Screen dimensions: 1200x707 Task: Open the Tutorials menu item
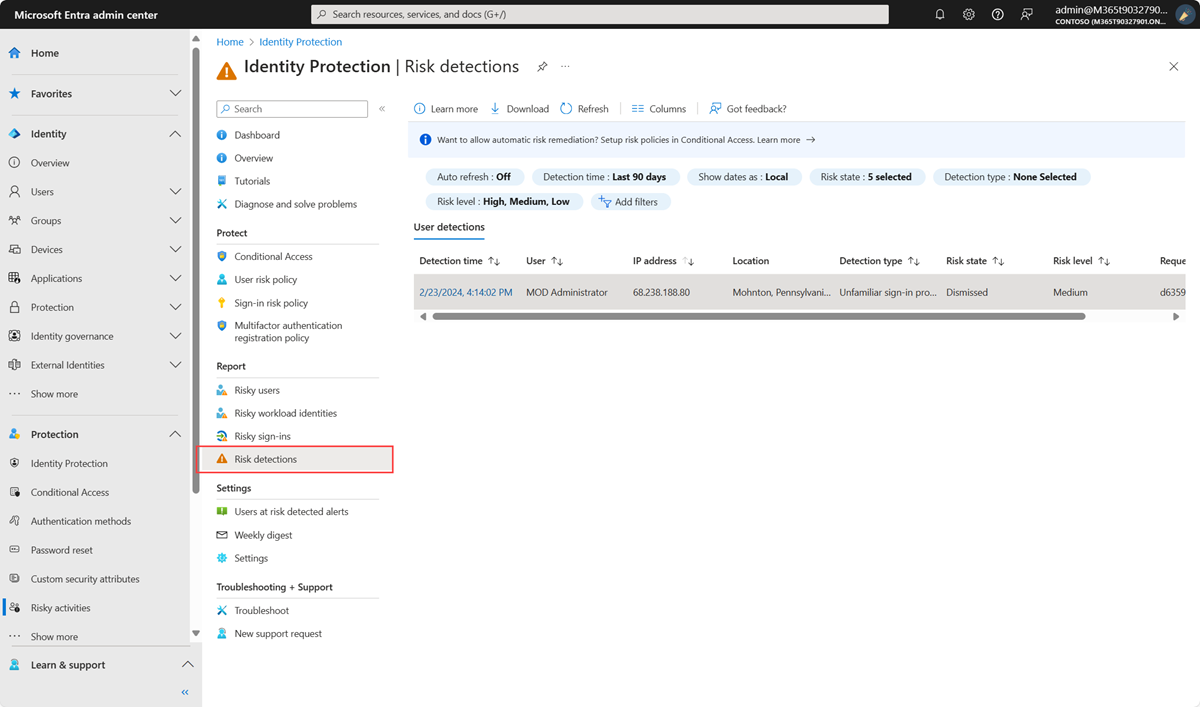pyautogui.click(x=252, y=181)
